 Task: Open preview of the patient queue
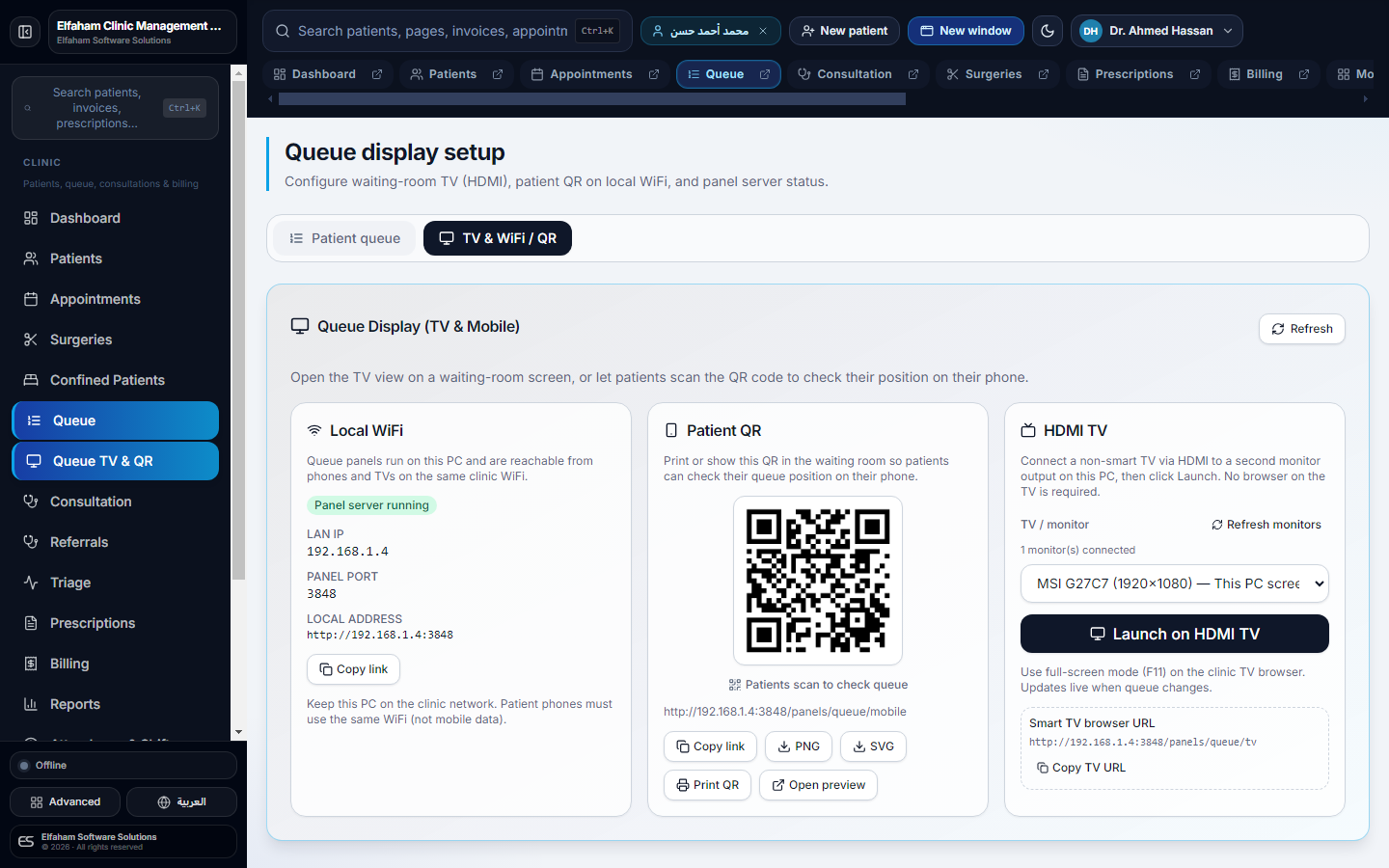tap(818, 785)
